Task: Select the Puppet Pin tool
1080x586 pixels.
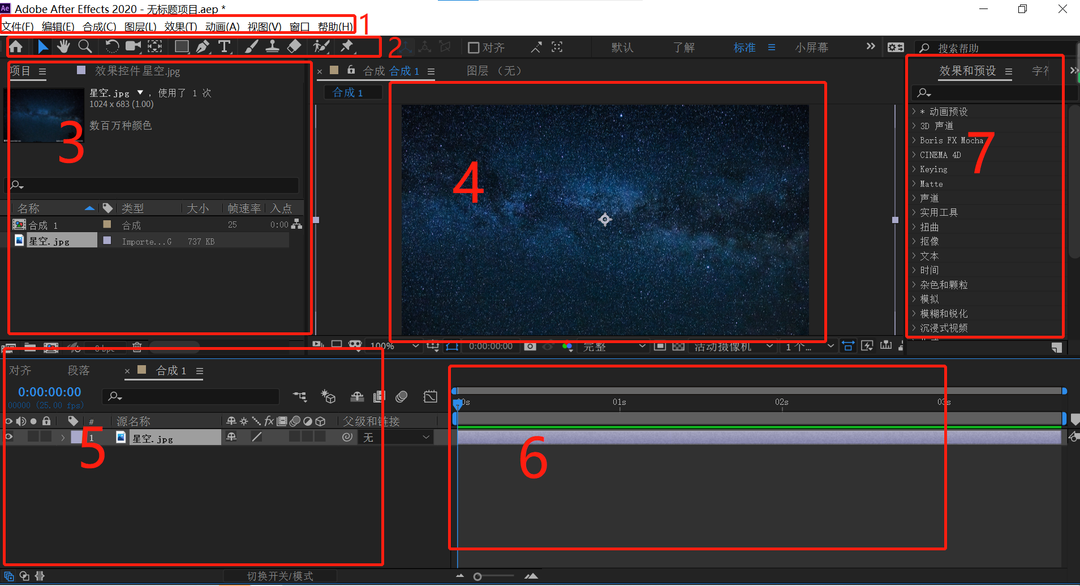Action: [346, 47]
